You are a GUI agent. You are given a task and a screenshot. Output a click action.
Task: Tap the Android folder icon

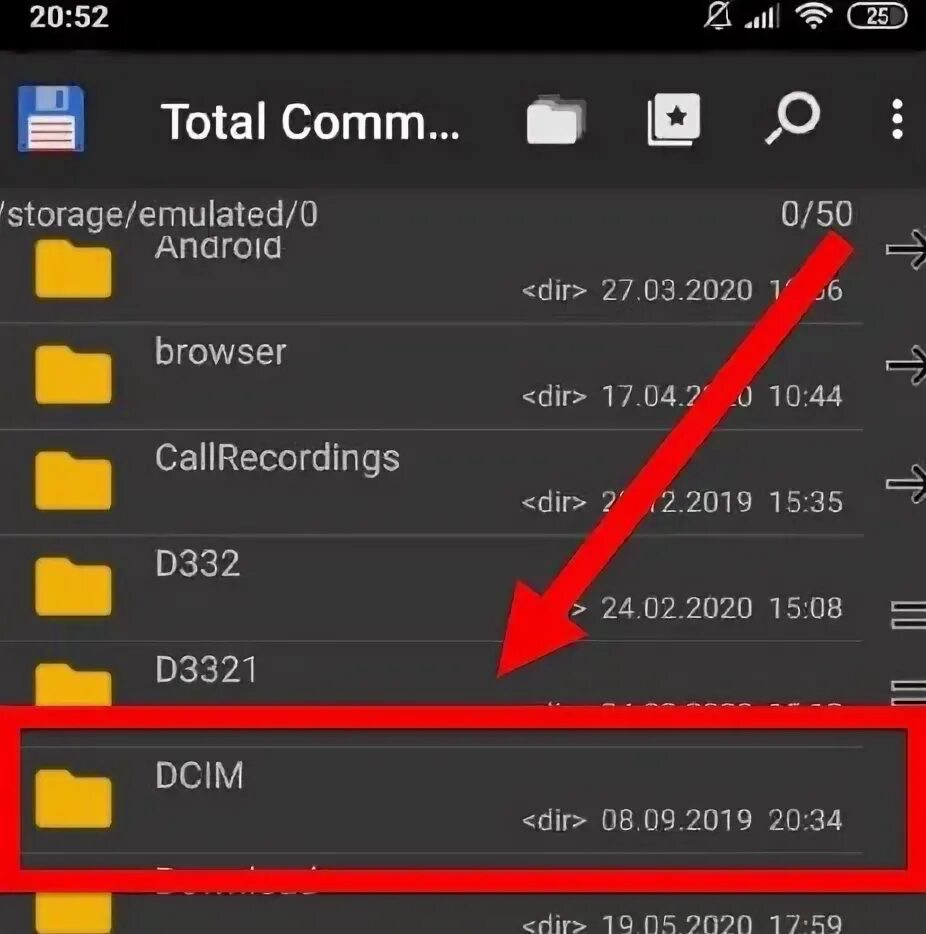73,269
